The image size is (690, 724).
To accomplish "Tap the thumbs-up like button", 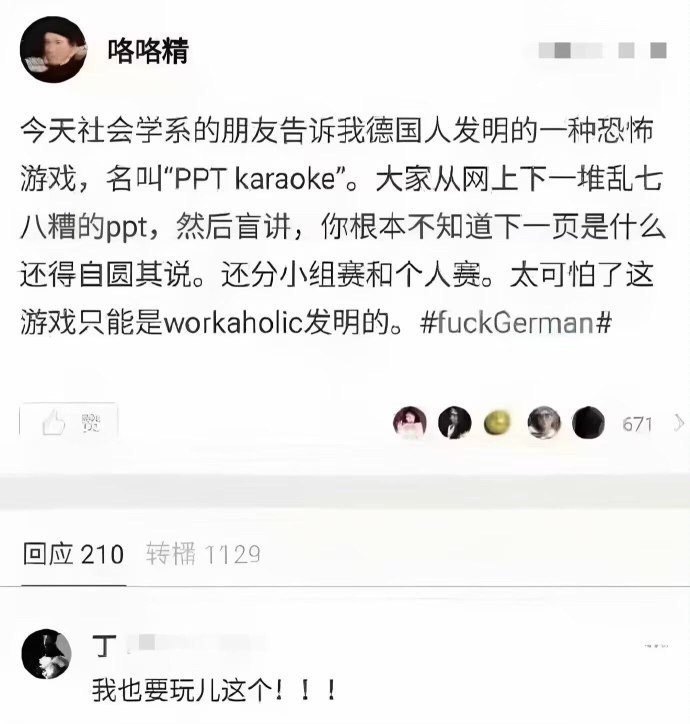I will pyautogui.click(x=54, y=422).
